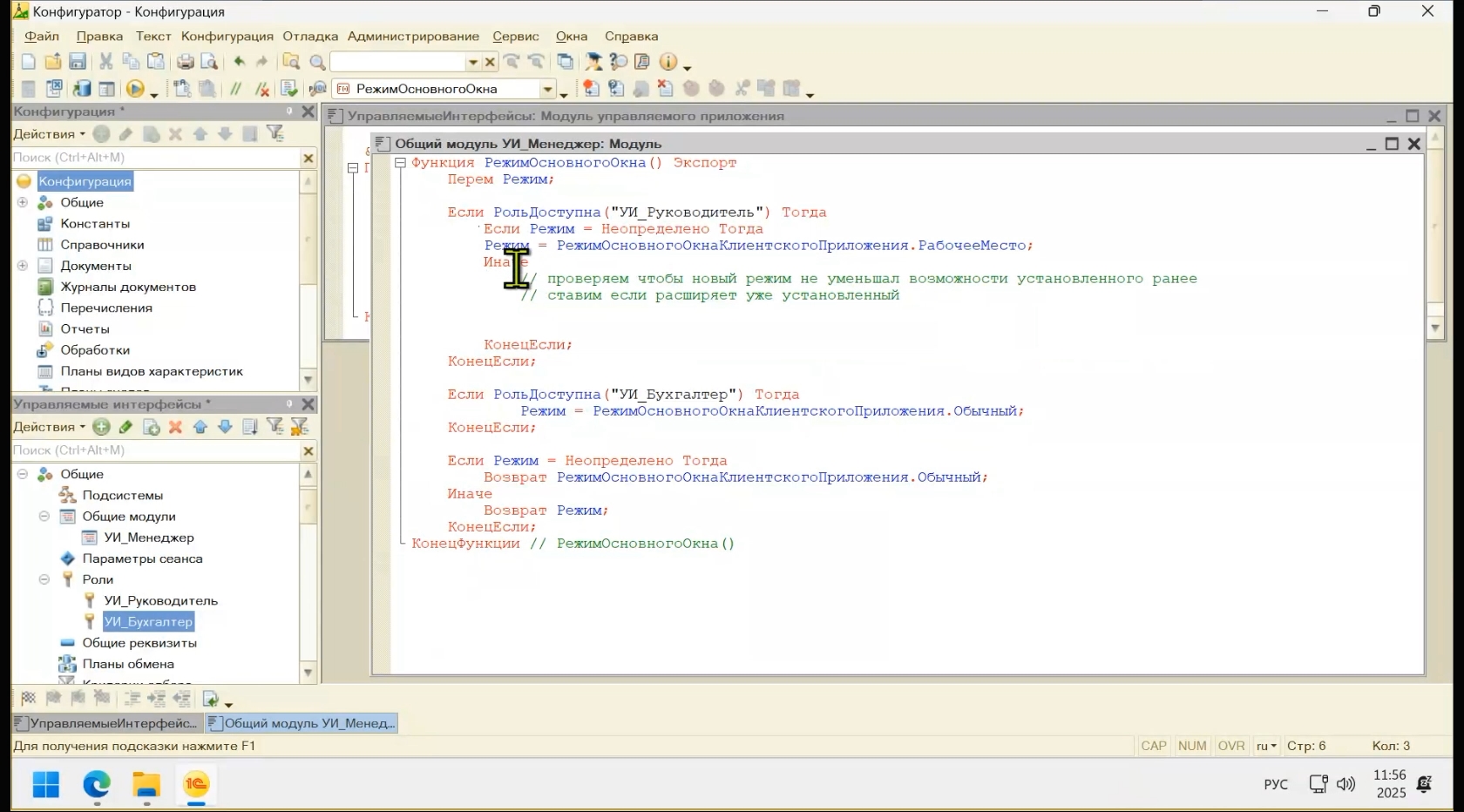Image resolution: width=1464 pixels, height=812 pixels.
Task: Collapse the Роли tree node
Action: point(44,579)
